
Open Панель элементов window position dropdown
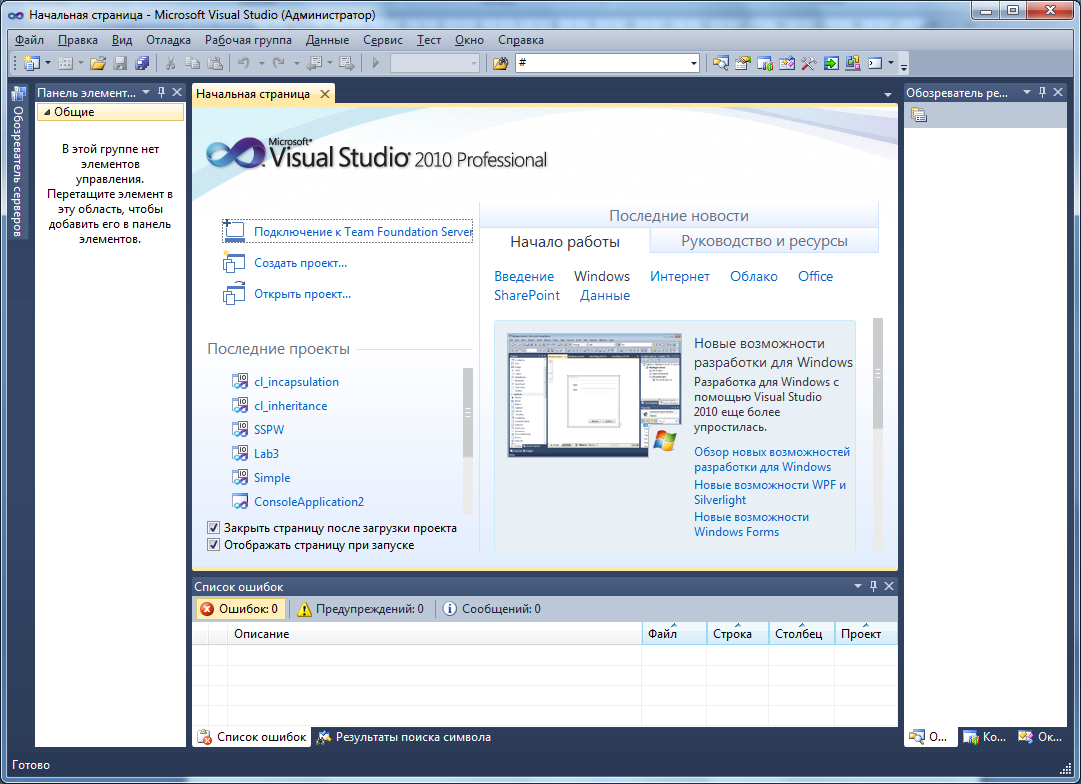(145, 92)
